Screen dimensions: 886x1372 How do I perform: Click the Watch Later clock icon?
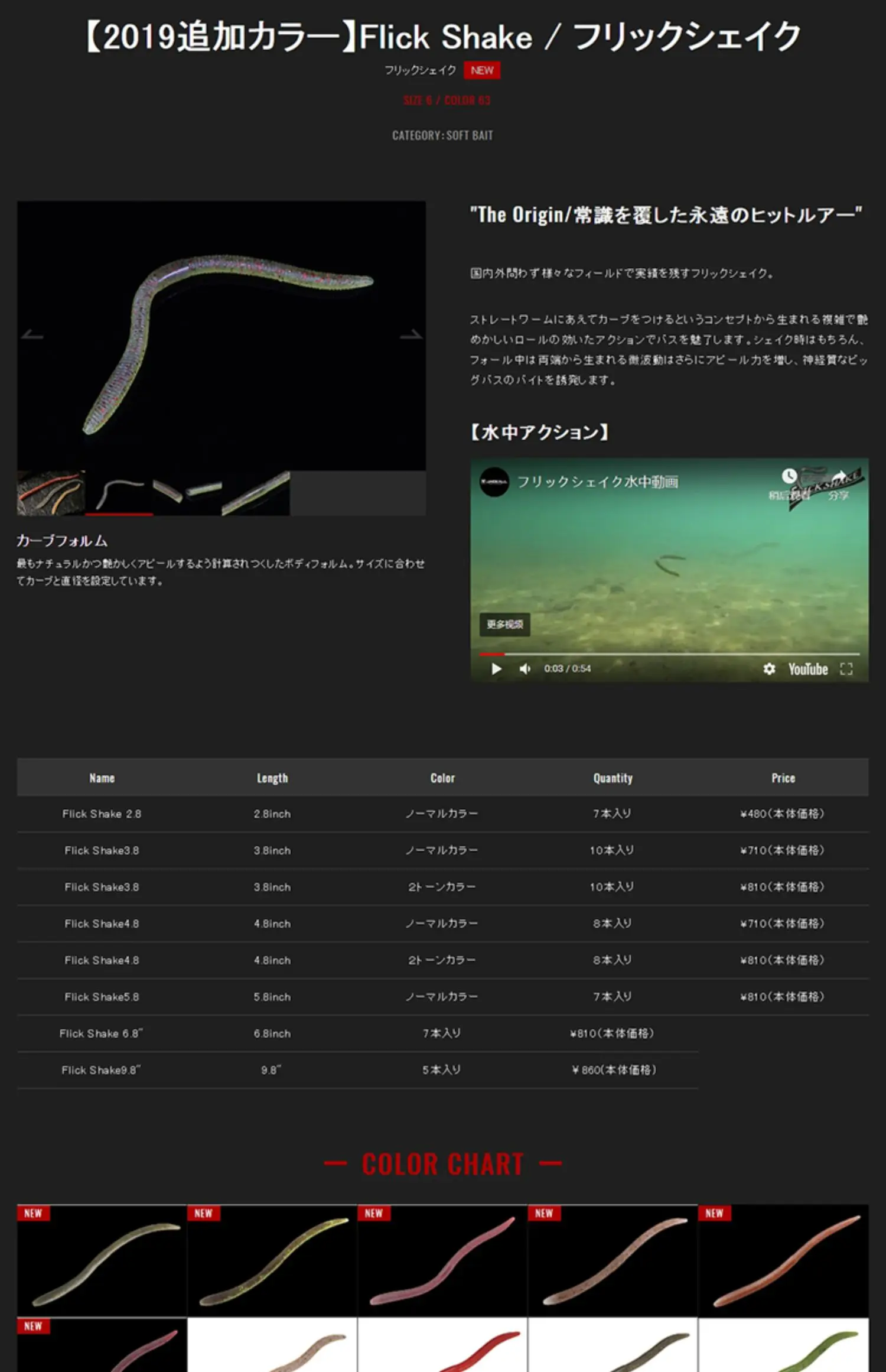[x=789, y=477]
